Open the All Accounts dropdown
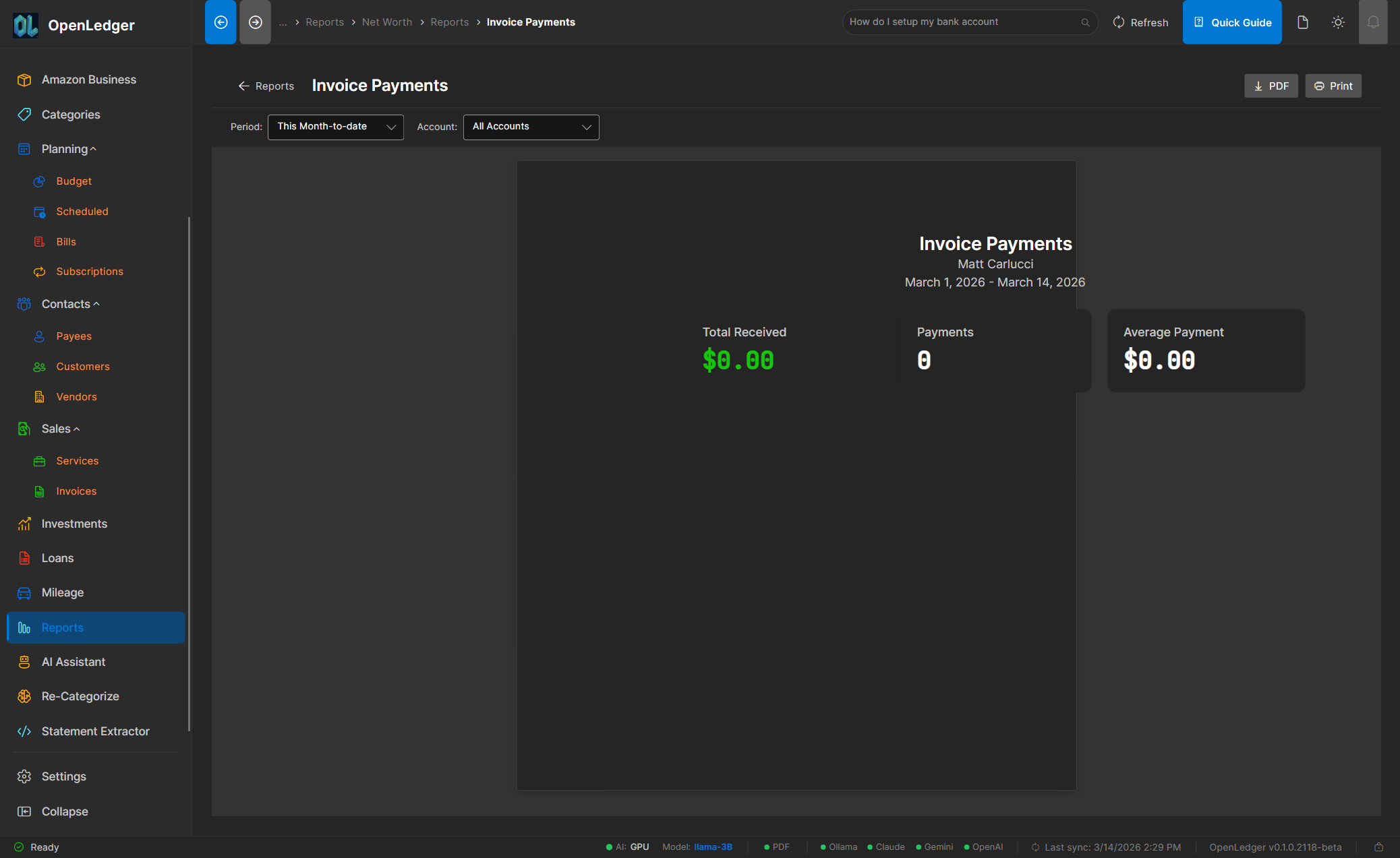The height and width of the screenshot is (858, 1400). [x=531, y=127]
